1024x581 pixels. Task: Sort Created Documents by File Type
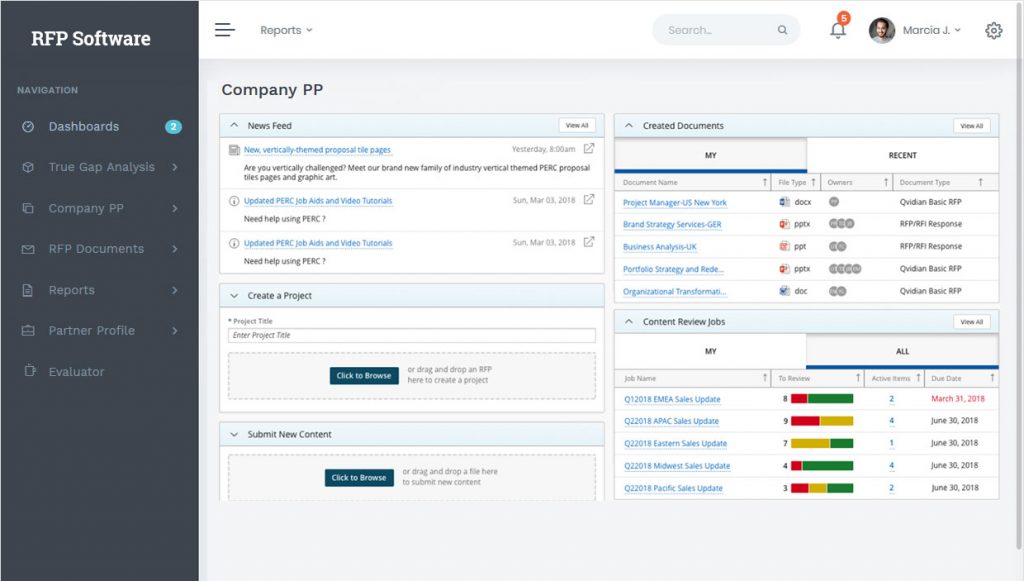814,182
